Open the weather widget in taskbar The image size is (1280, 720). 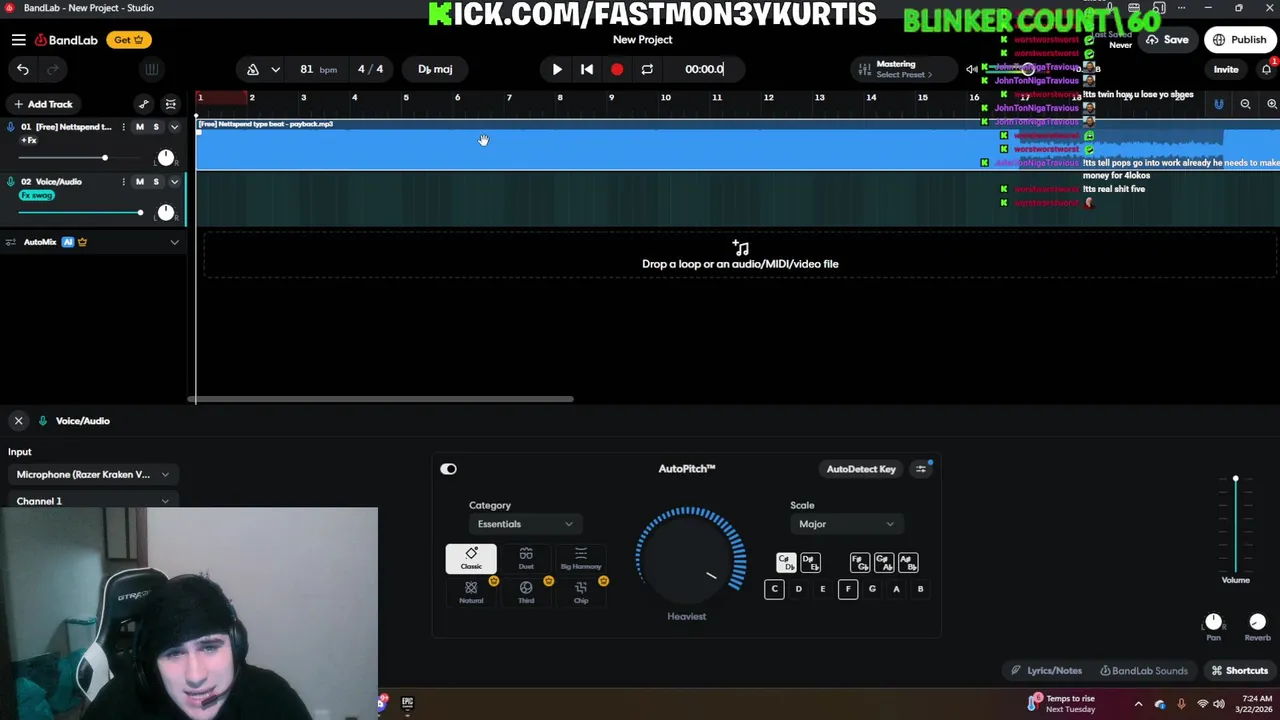coord(1062,704)
